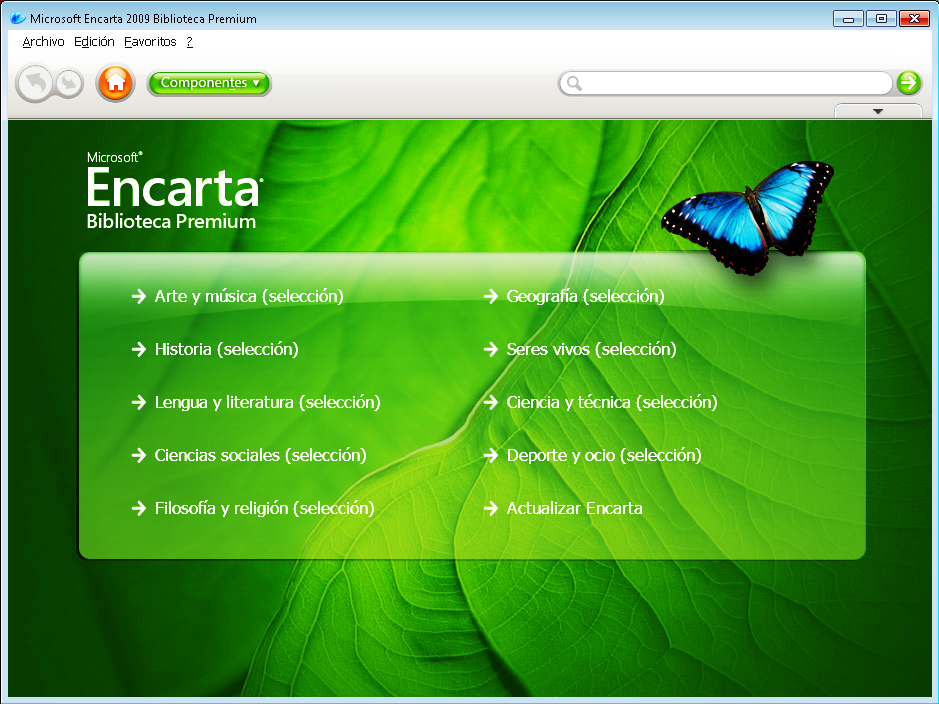Viewport: 939px width, 704px height.
Task: Minimize the Encarta window
Action: 848,19
